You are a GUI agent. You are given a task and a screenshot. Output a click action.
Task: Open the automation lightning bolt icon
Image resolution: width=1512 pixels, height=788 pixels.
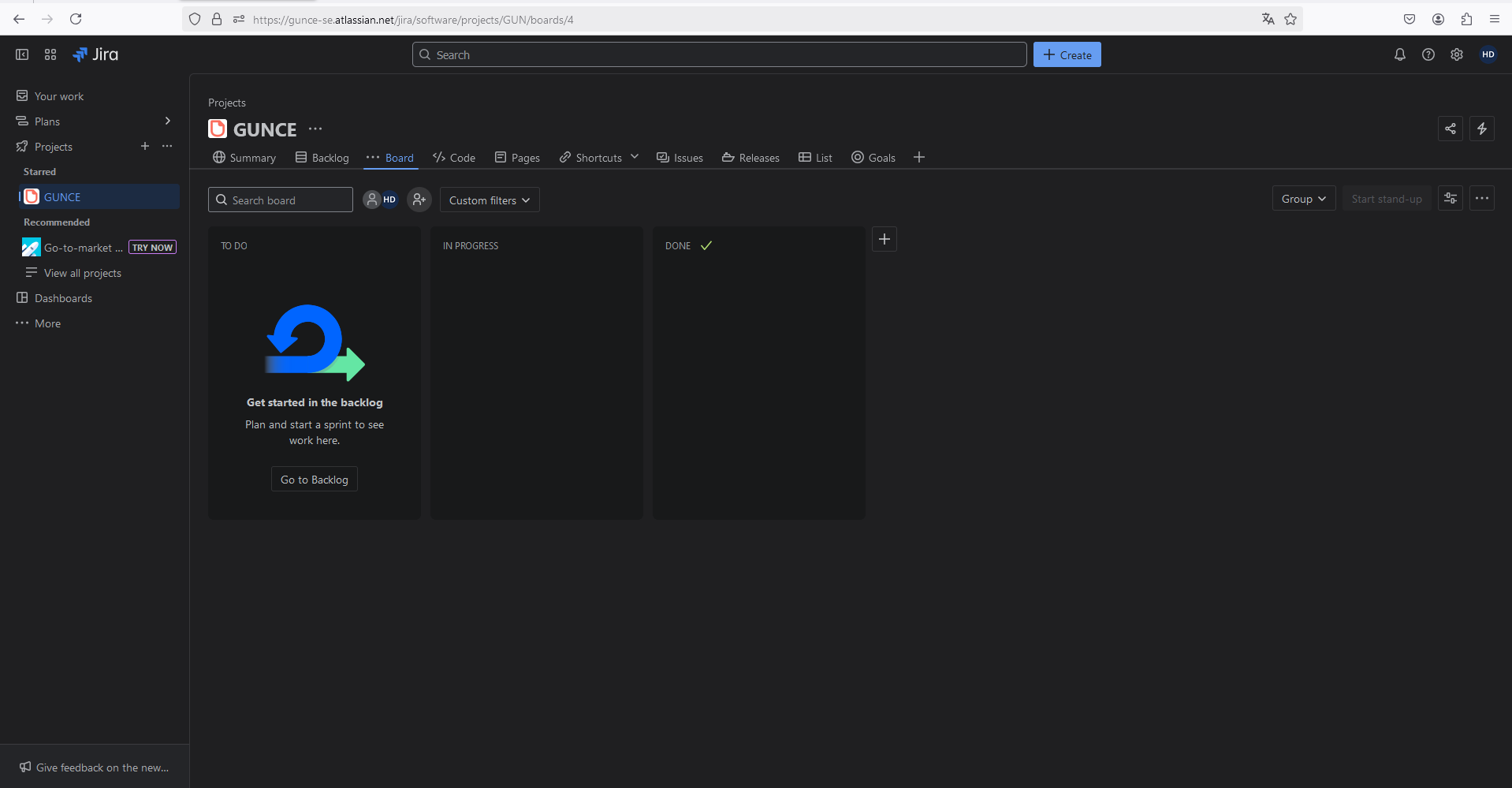pos(1482,129)
